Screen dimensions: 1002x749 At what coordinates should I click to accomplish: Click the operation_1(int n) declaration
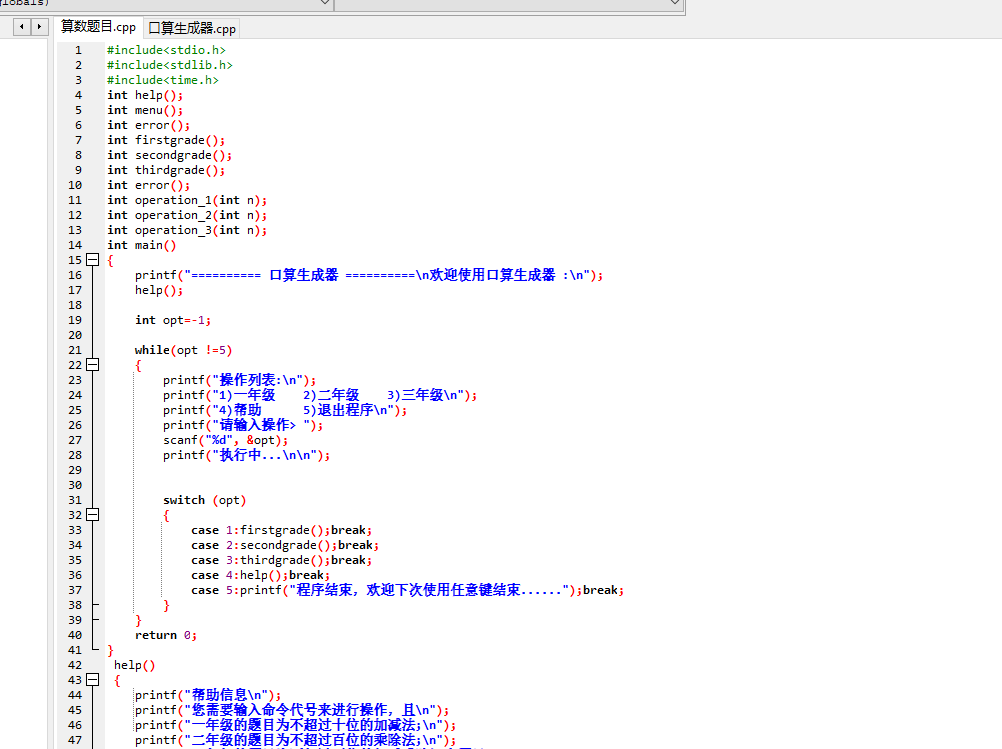tap(187, 200)
